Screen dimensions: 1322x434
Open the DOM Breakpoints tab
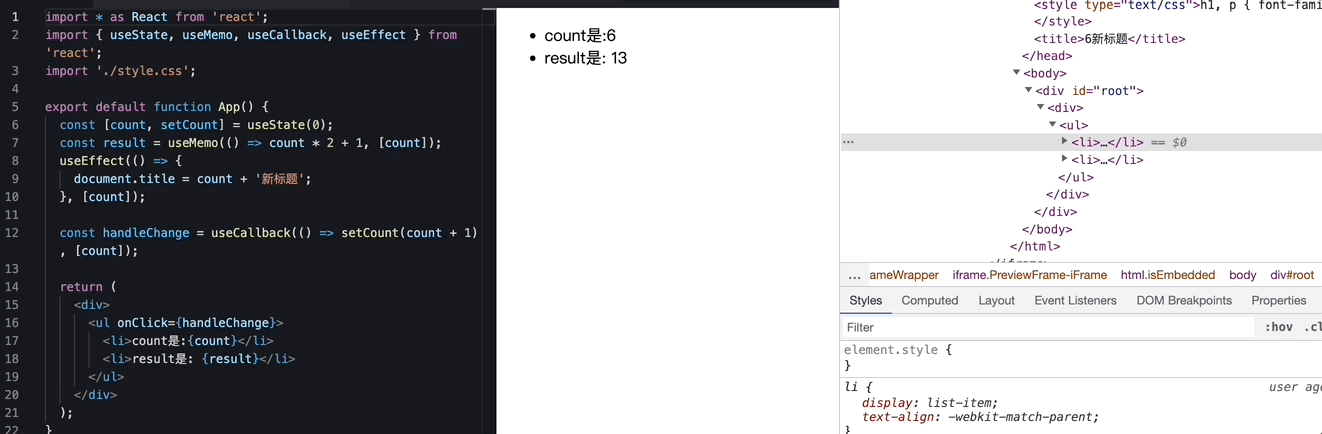click(x=1184, y=300)
